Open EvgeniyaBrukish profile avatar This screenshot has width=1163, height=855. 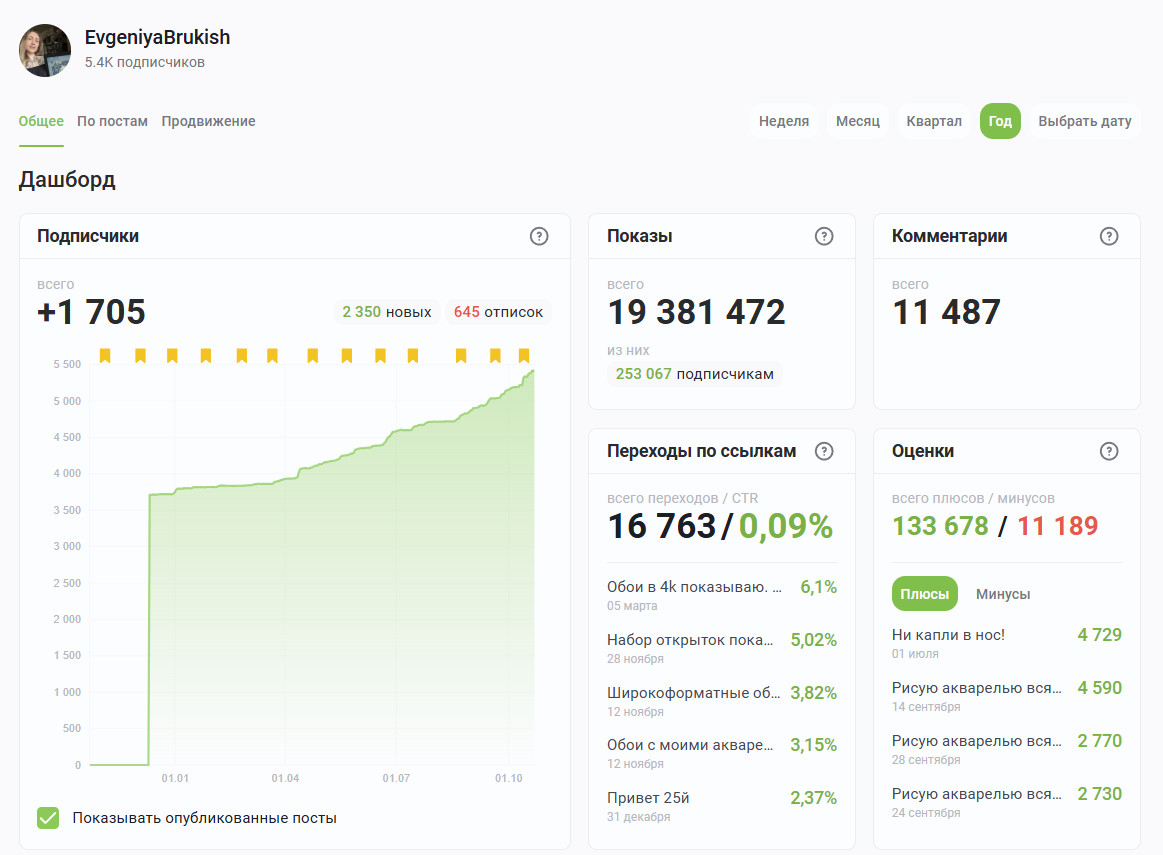(45, 50)
